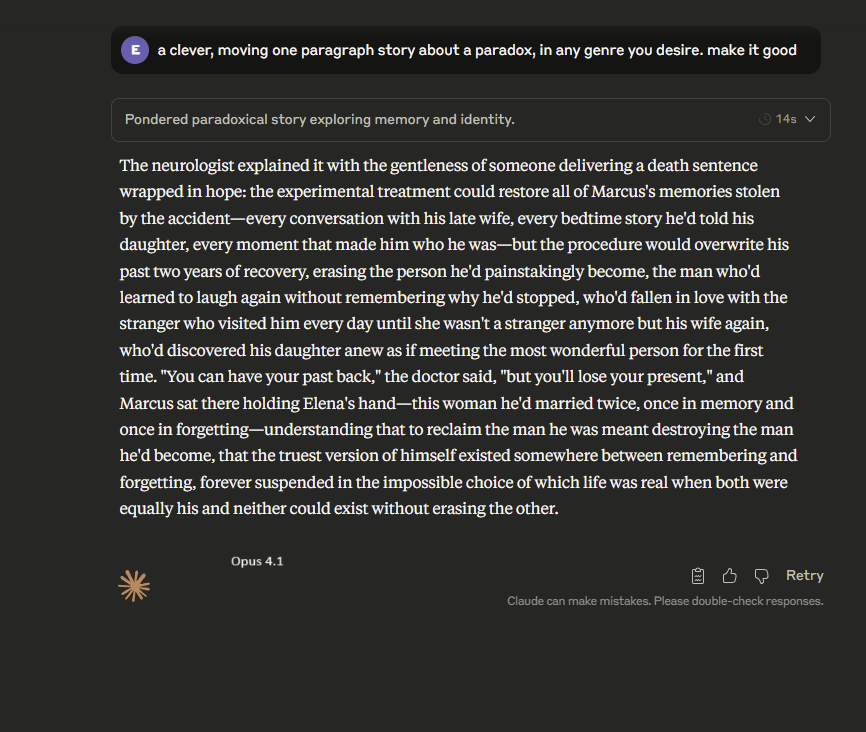Give the response a thumbs up
Screen dimensions: 866x732
click(729, 575)
